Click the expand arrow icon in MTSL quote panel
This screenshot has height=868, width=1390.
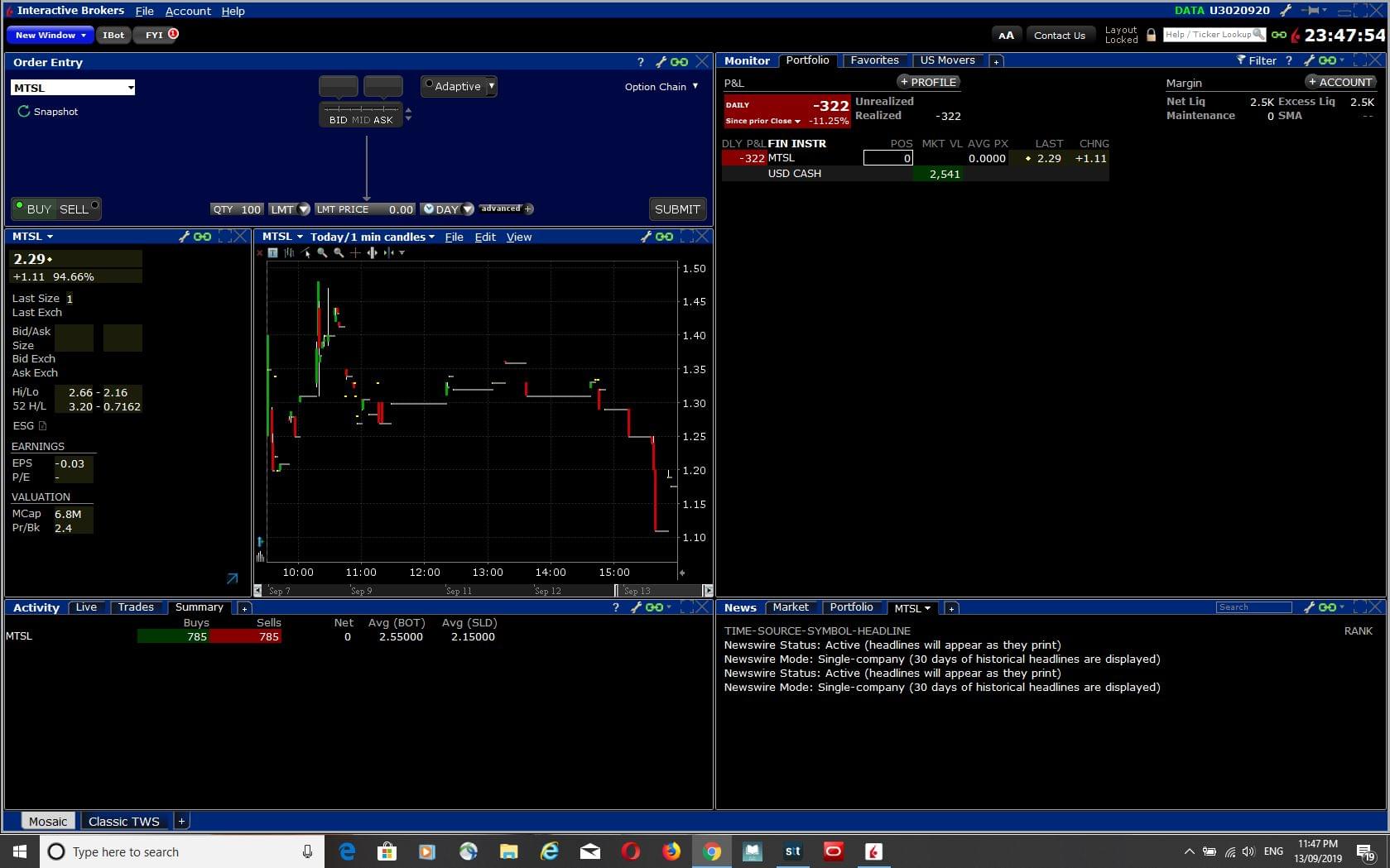coord(232,578)
